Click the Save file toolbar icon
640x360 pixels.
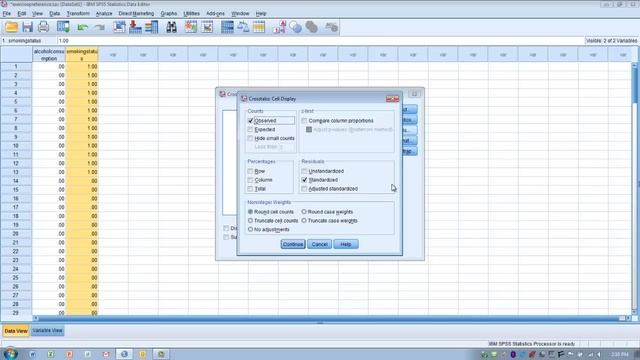(27, 27)
